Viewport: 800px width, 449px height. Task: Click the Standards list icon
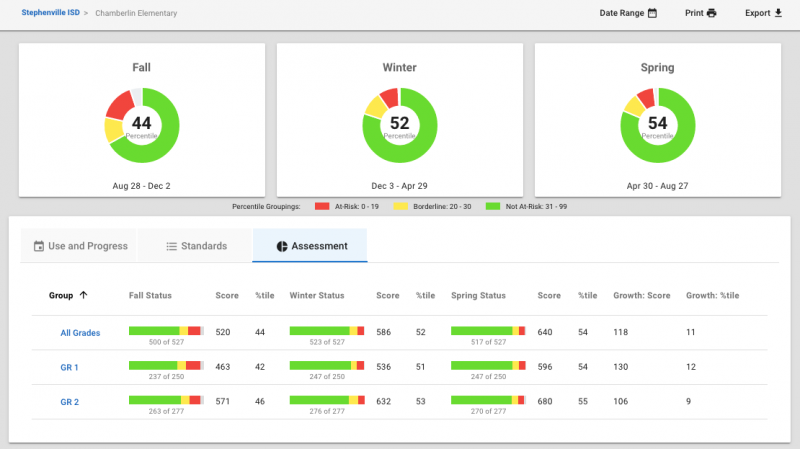[x=171, y=246]
